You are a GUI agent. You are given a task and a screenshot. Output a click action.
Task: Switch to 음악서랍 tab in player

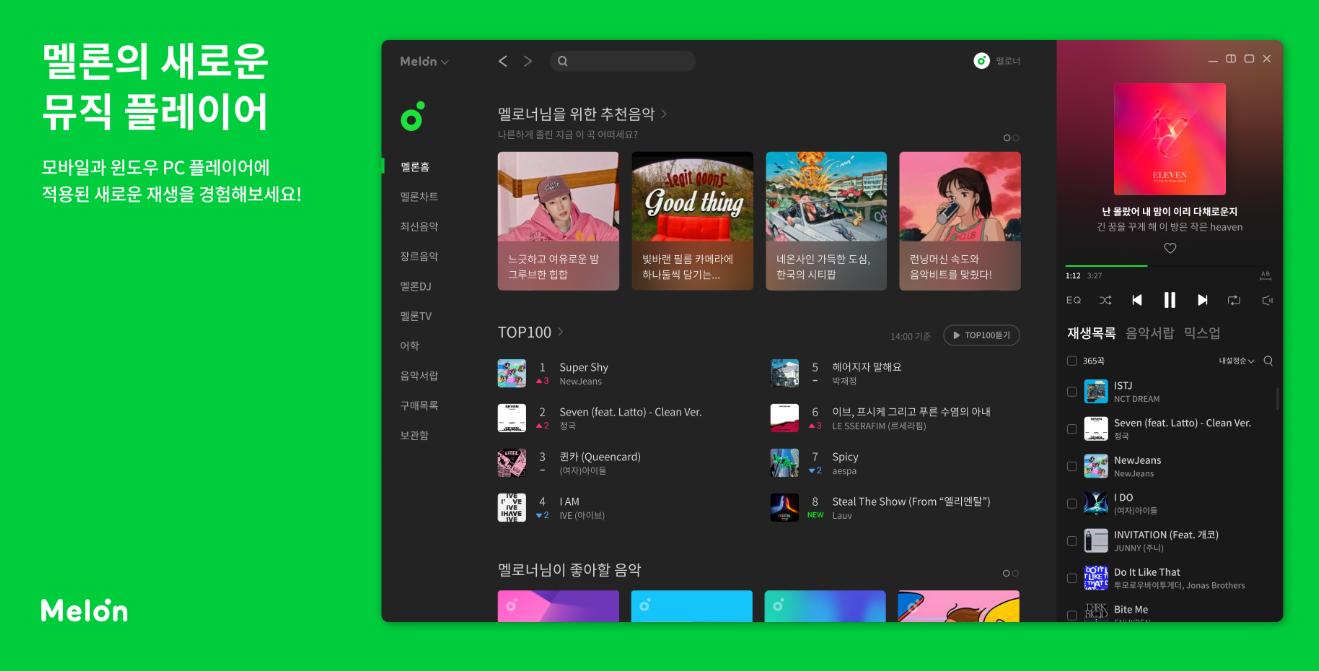1150,333
